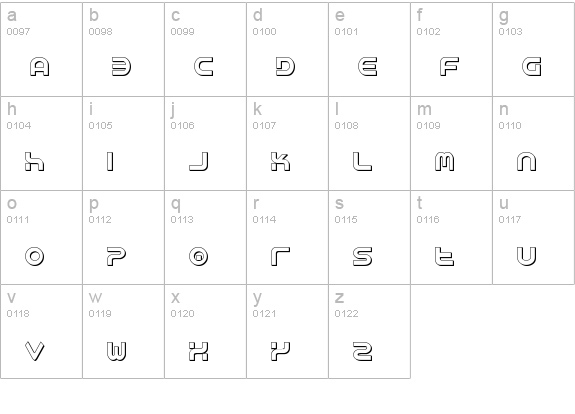Image resolution: width=575 pixels, height=414 pixels.
Task: Select the o glyph cell (0111)
Action: (41, 237)
